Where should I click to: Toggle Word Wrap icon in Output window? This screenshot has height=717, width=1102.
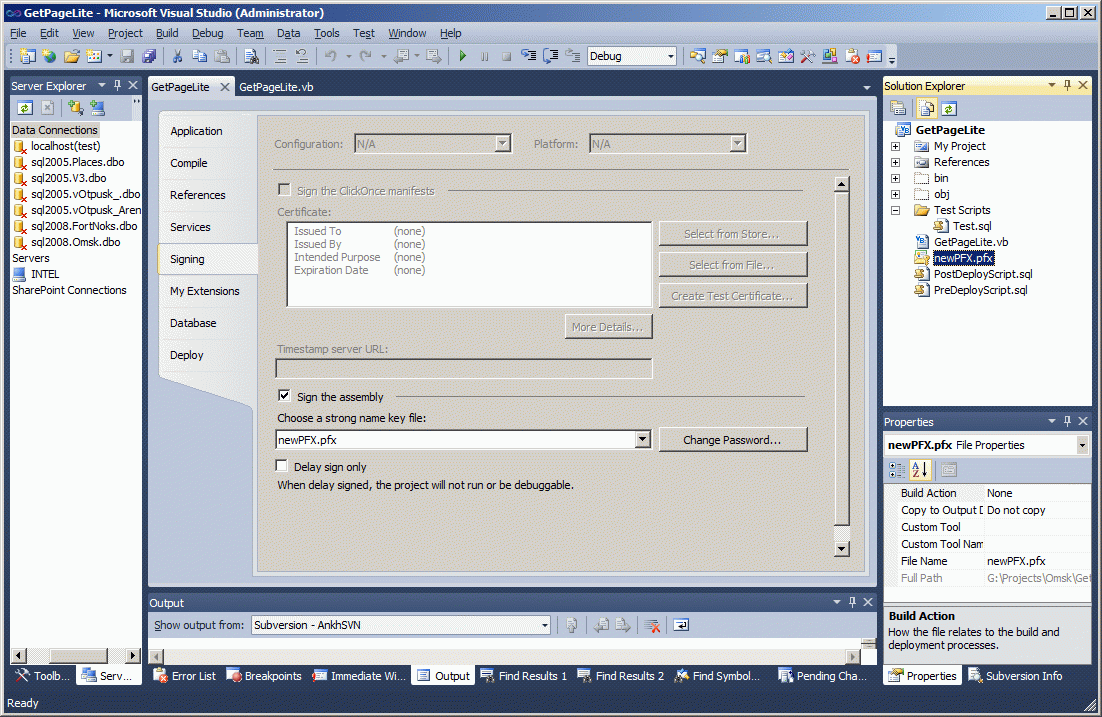tap(681, 625)
